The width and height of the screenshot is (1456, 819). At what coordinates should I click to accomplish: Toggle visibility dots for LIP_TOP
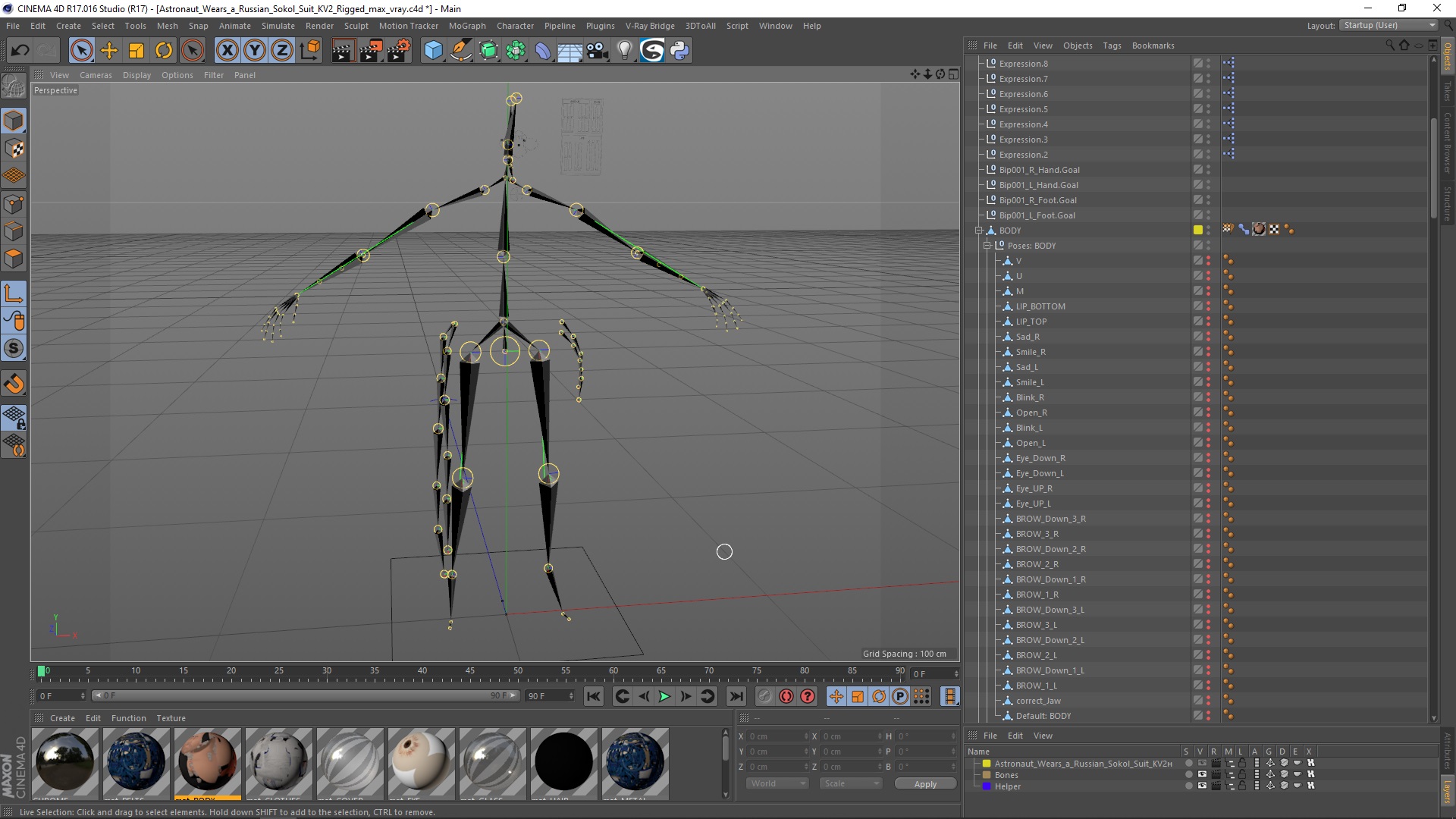click(x=1208, y=322)
